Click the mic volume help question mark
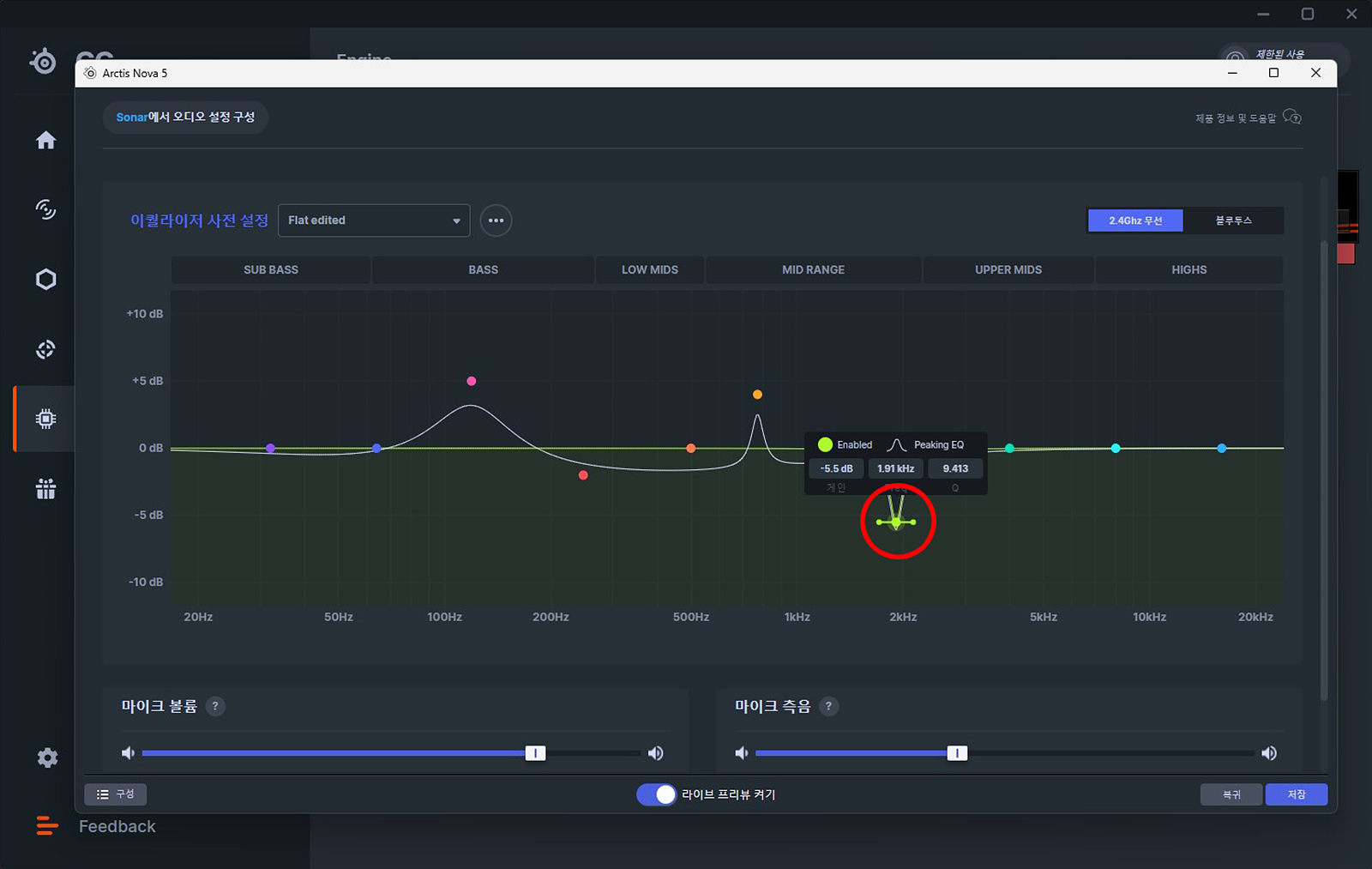Image resolution: width=1372 pixels, height=869 pixels. click(215, 706)
